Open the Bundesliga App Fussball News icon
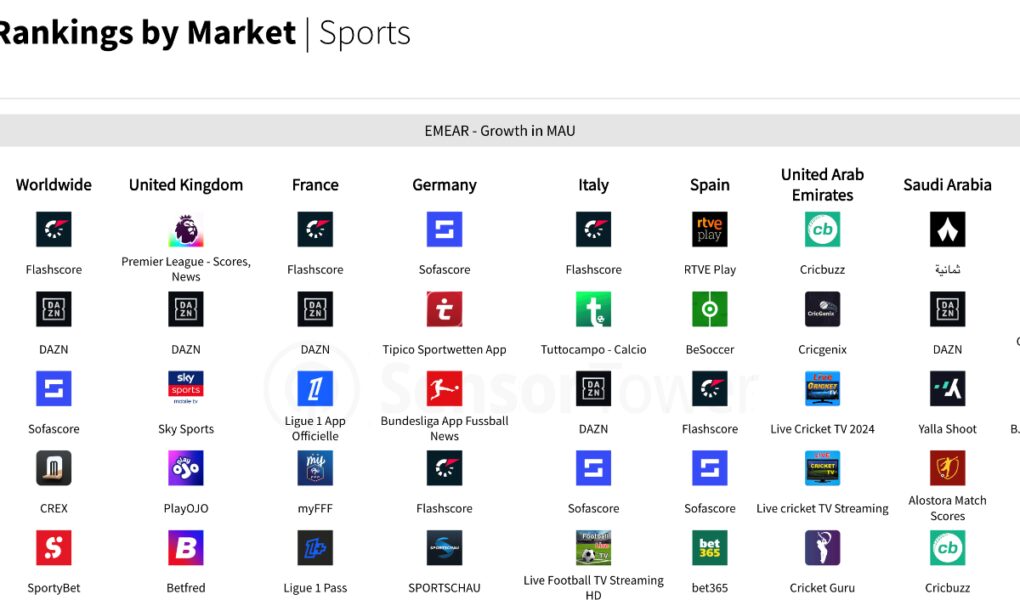This screenshot has height=600, width=1020. pyautogui.click(x=444, y=388)
